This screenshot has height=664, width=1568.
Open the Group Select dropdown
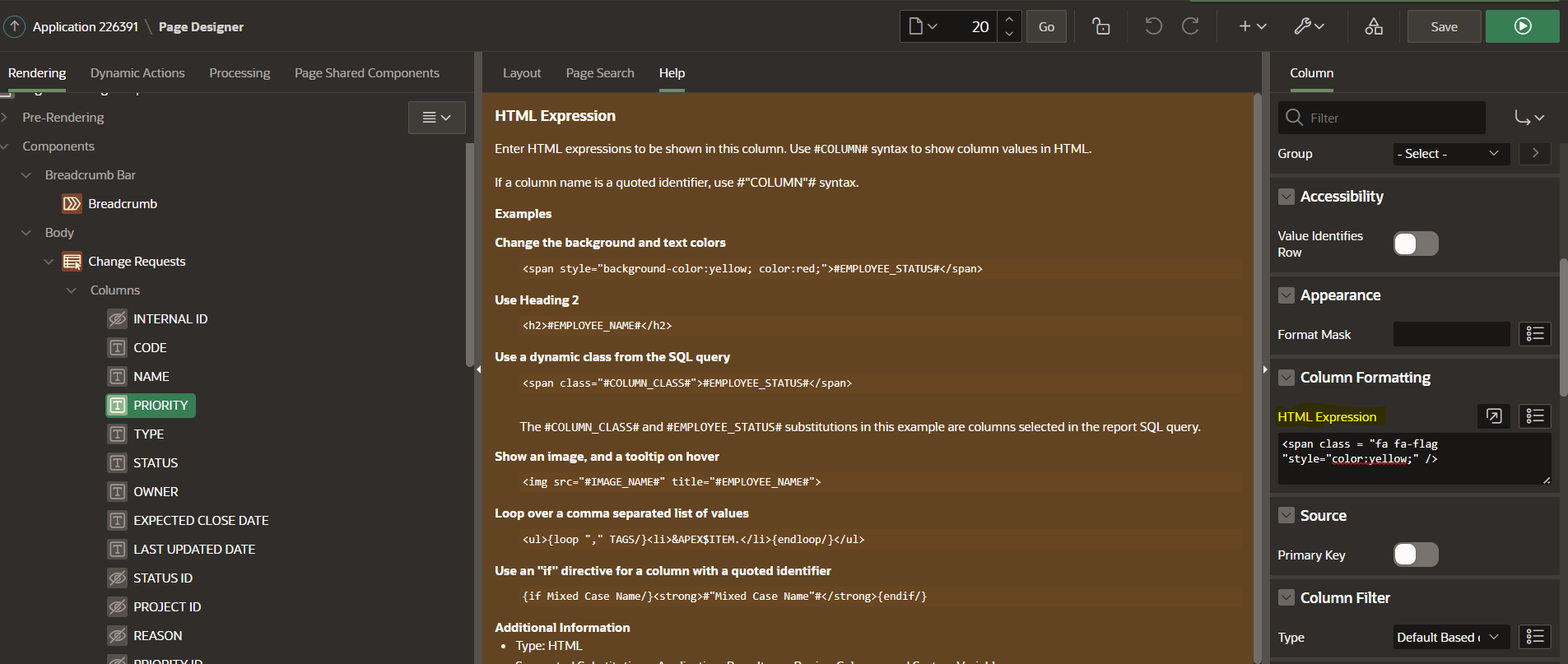point(1451,153)
